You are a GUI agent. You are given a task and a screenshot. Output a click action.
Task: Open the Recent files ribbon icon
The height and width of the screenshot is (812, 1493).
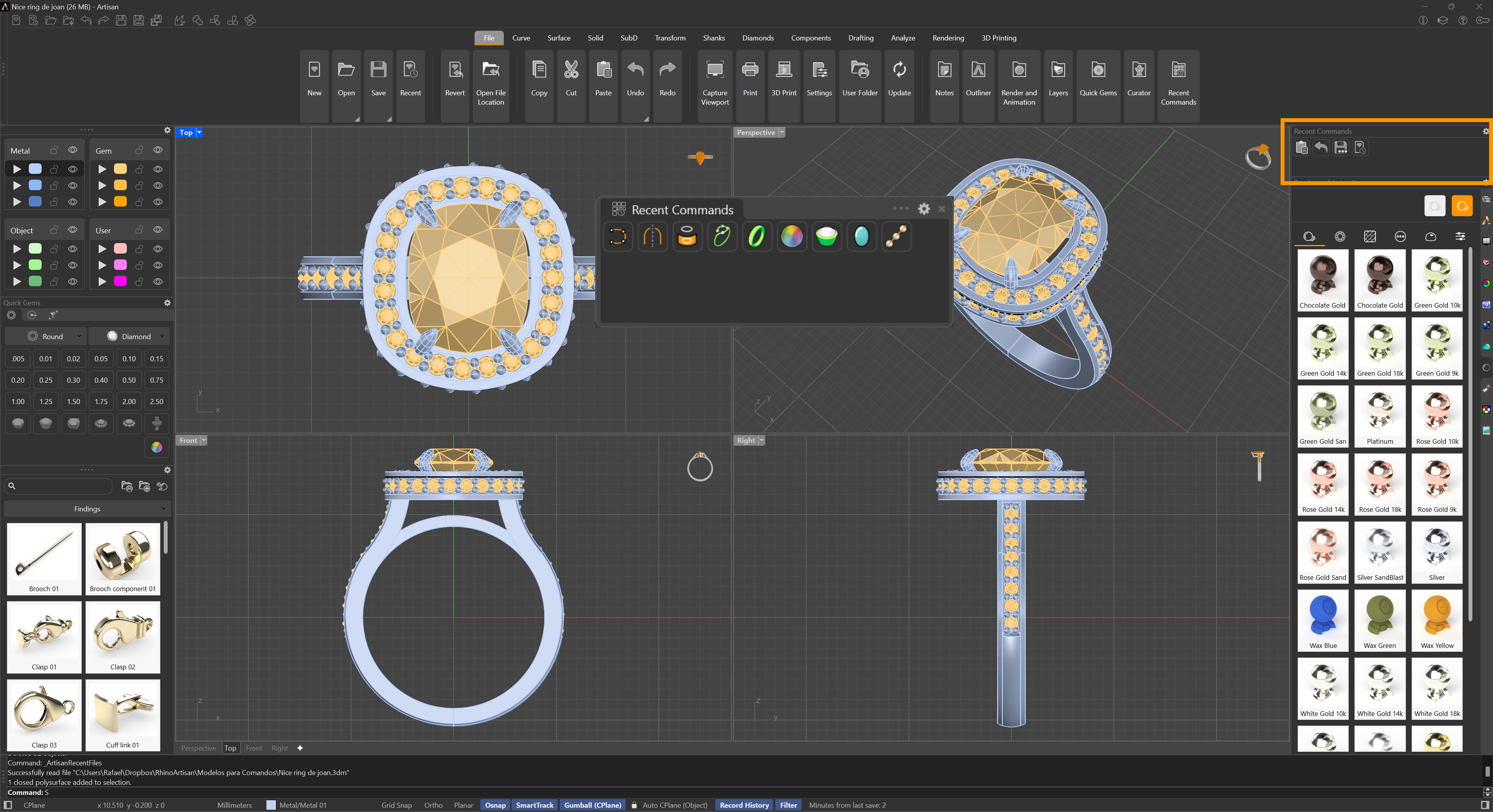tap(410, 70)
